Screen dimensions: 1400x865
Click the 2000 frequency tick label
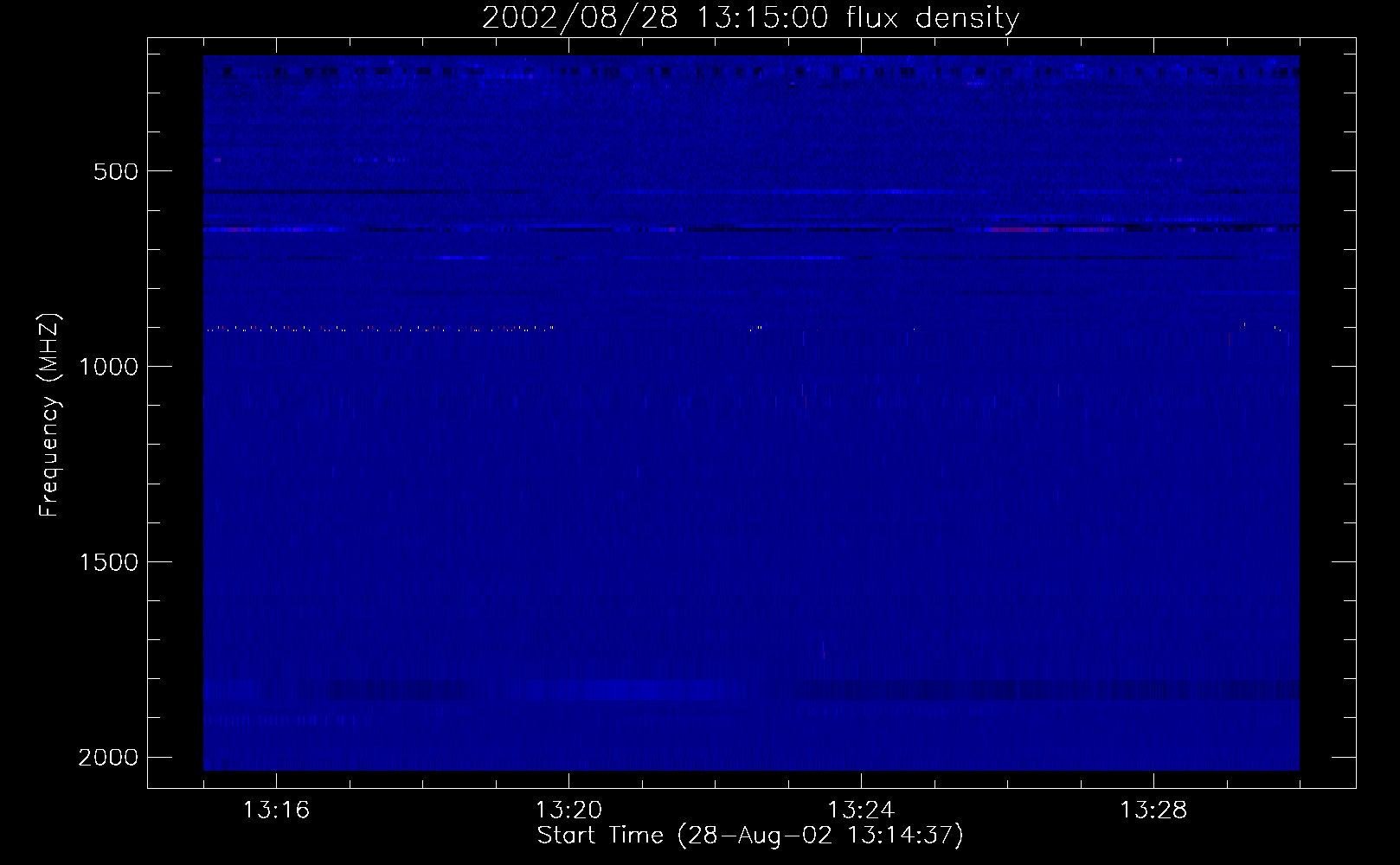point(108,758)
